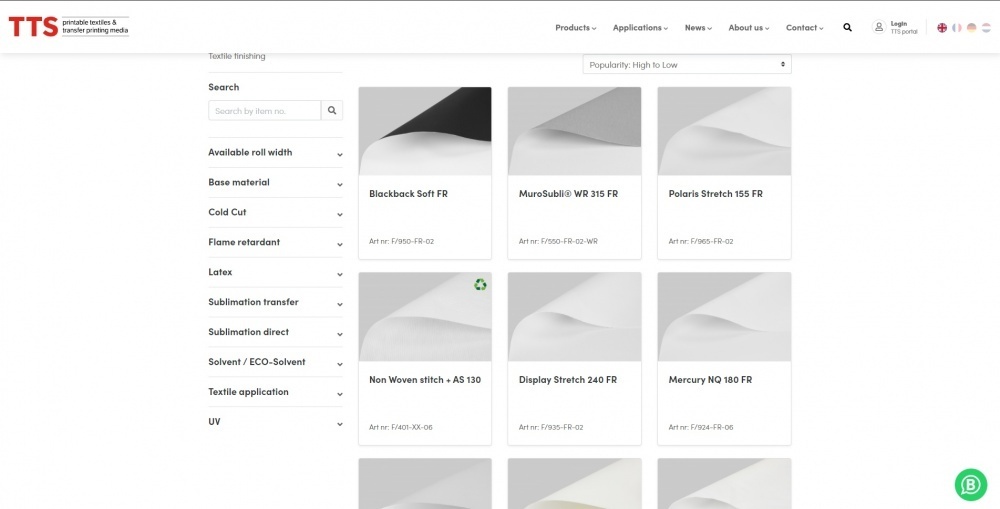Click article number F/924-FR-06
The image size is (1000, 509).
click(701, 427)
